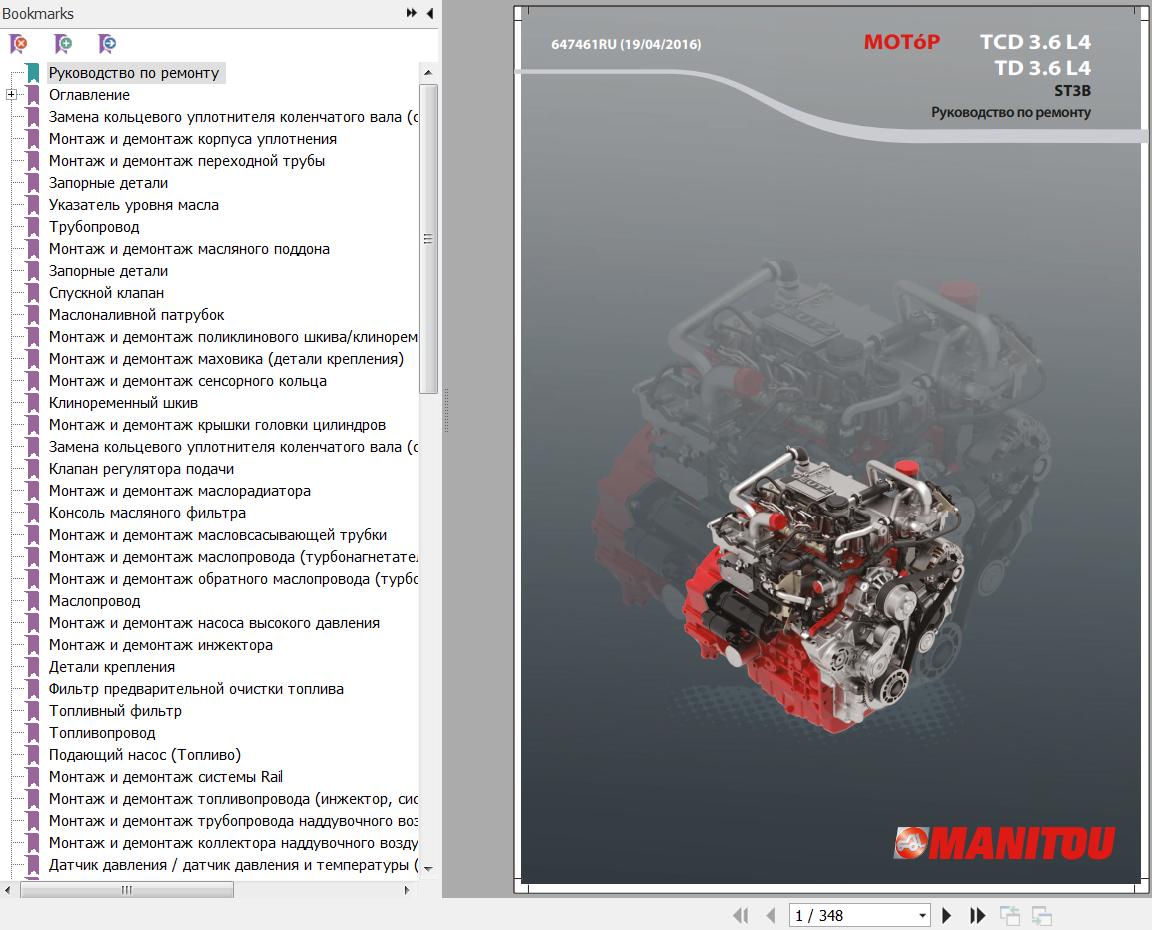1152x930 pixels.
Task: Open the Спускной клапан bookmark
Action: point(107,293)
